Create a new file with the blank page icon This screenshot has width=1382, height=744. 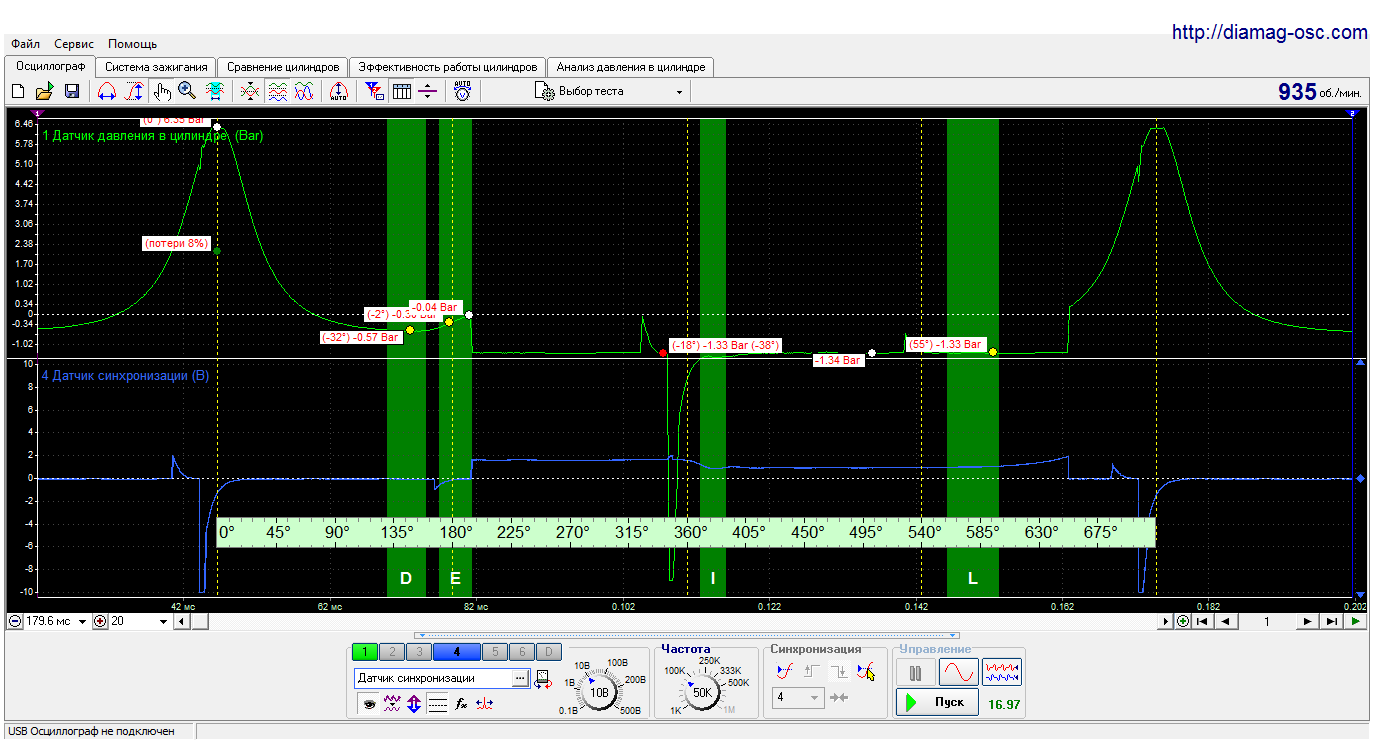(17, 91)
